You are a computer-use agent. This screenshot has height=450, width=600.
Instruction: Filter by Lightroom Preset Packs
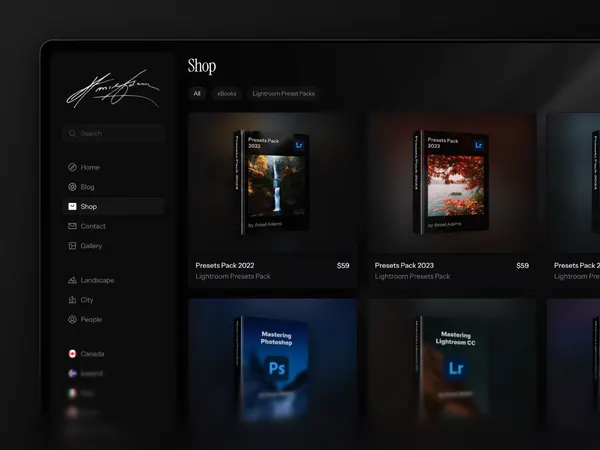coord(284,93)
